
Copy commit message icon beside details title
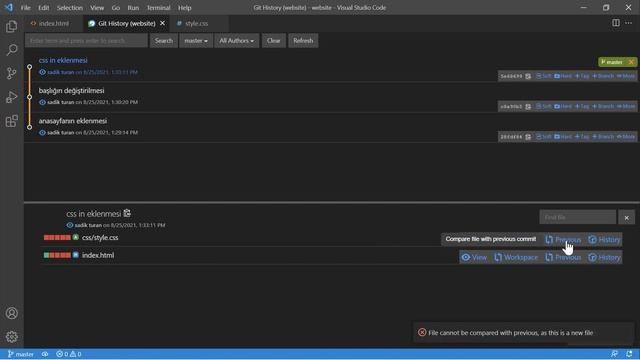click(x=127, y=213)
